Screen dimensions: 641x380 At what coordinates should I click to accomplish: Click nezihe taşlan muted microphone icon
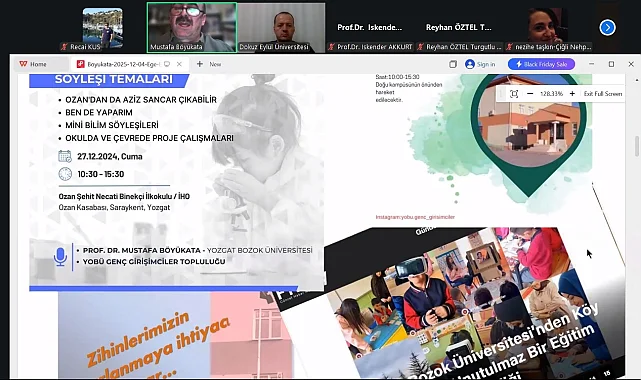[x=509, y=47]
